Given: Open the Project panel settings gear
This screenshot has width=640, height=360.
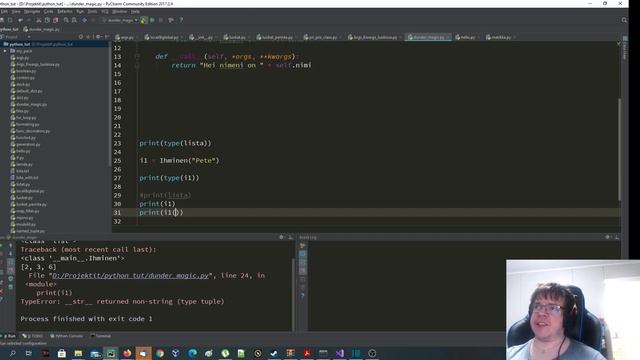Looking at the screenshot, I should 98,37.
